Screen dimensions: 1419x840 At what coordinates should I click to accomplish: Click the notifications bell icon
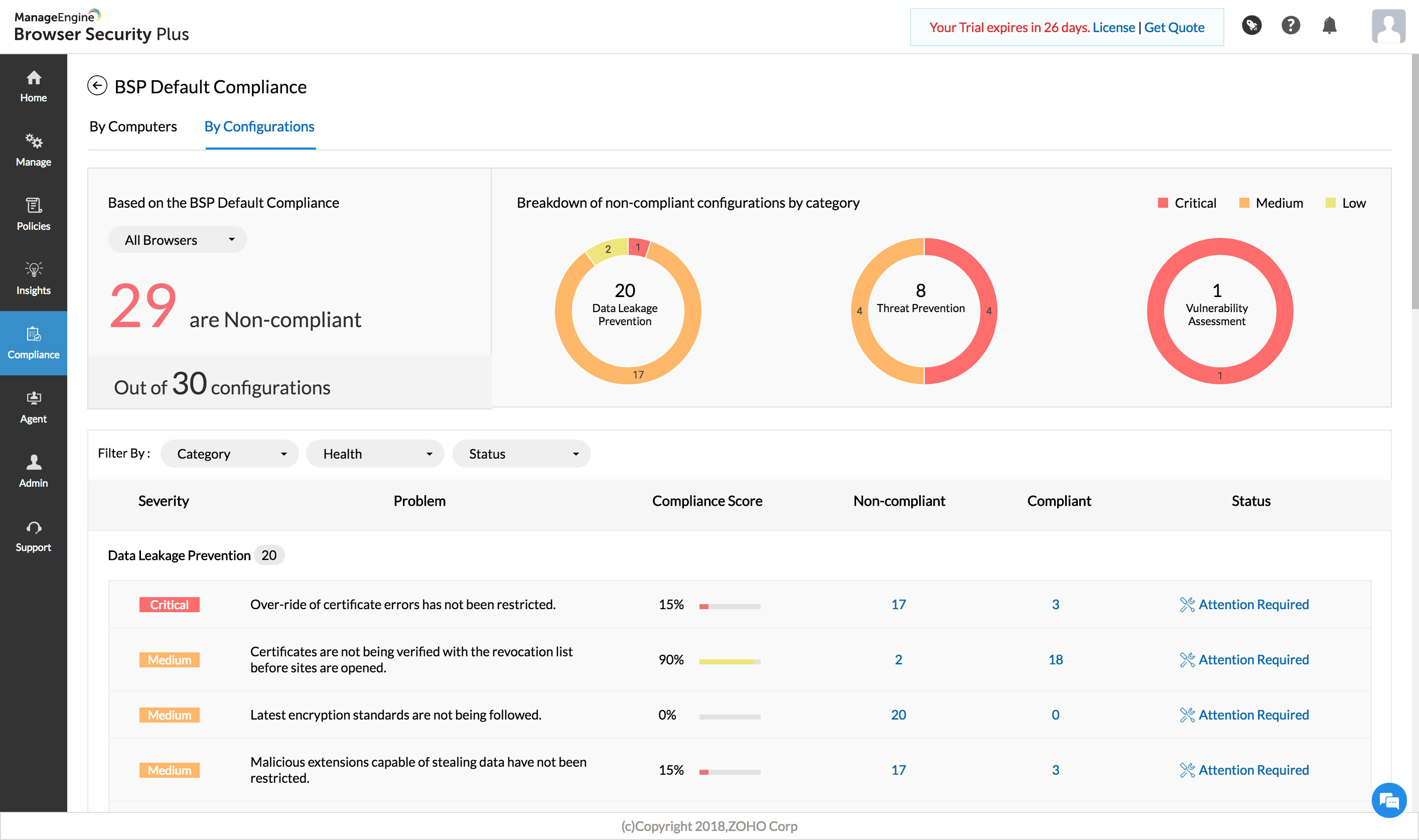1329,26
